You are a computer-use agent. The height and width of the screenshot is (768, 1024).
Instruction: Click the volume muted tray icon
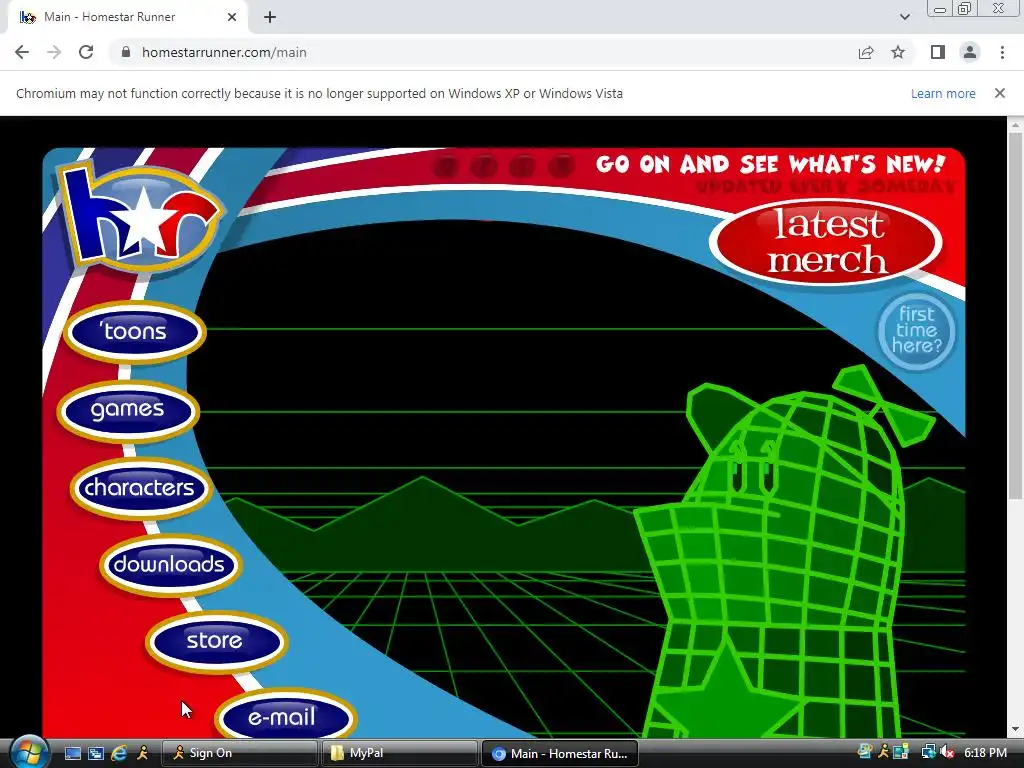coord(948,753)
